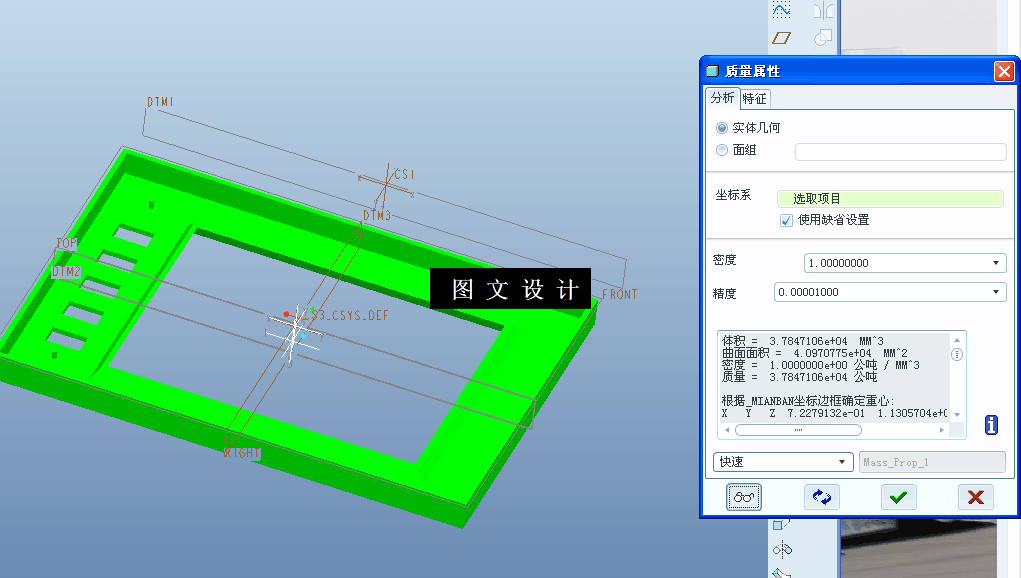Select the DTM1 datum label

point(160,102)
